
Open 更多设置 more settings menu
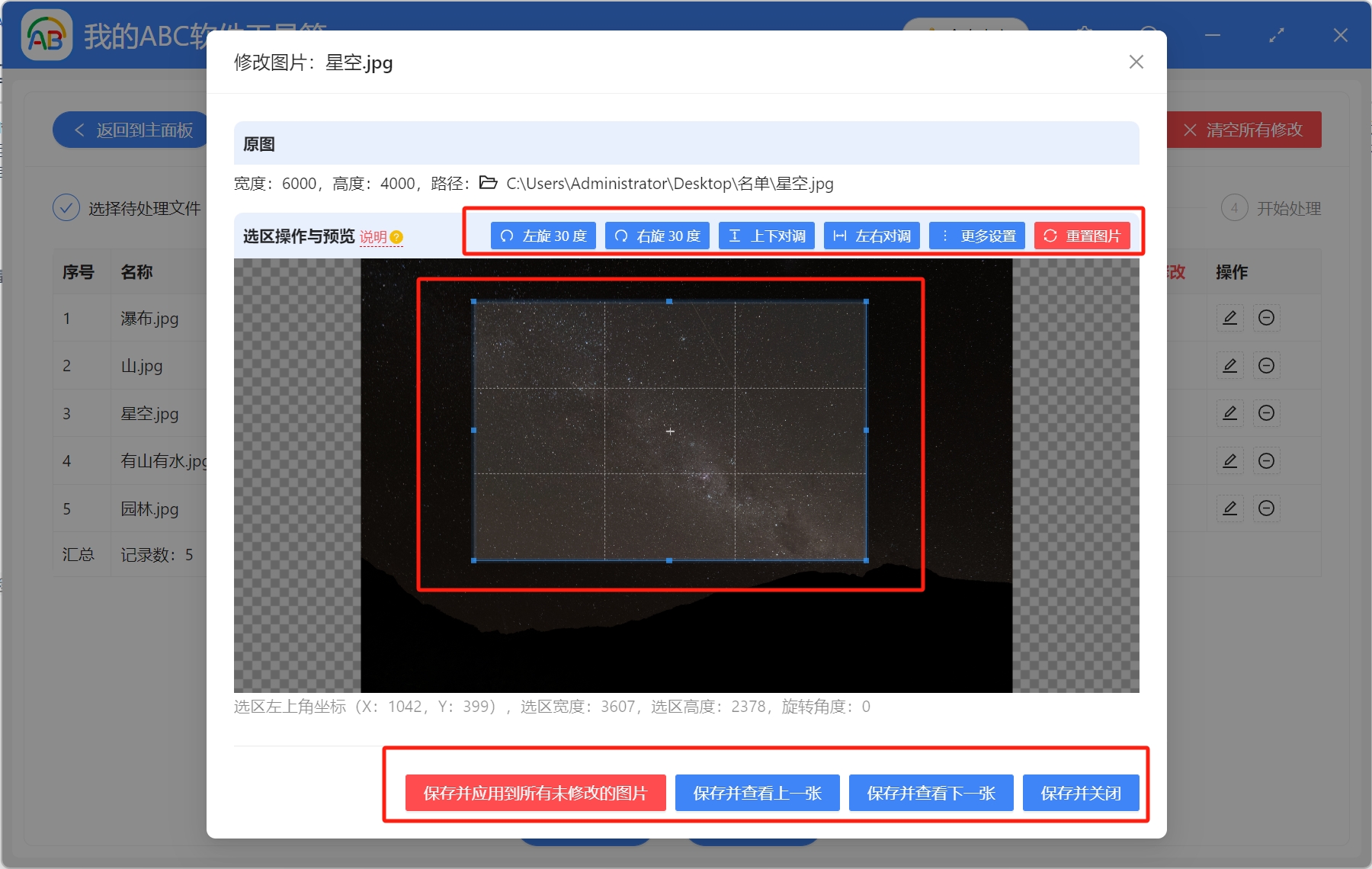point(977,236)
